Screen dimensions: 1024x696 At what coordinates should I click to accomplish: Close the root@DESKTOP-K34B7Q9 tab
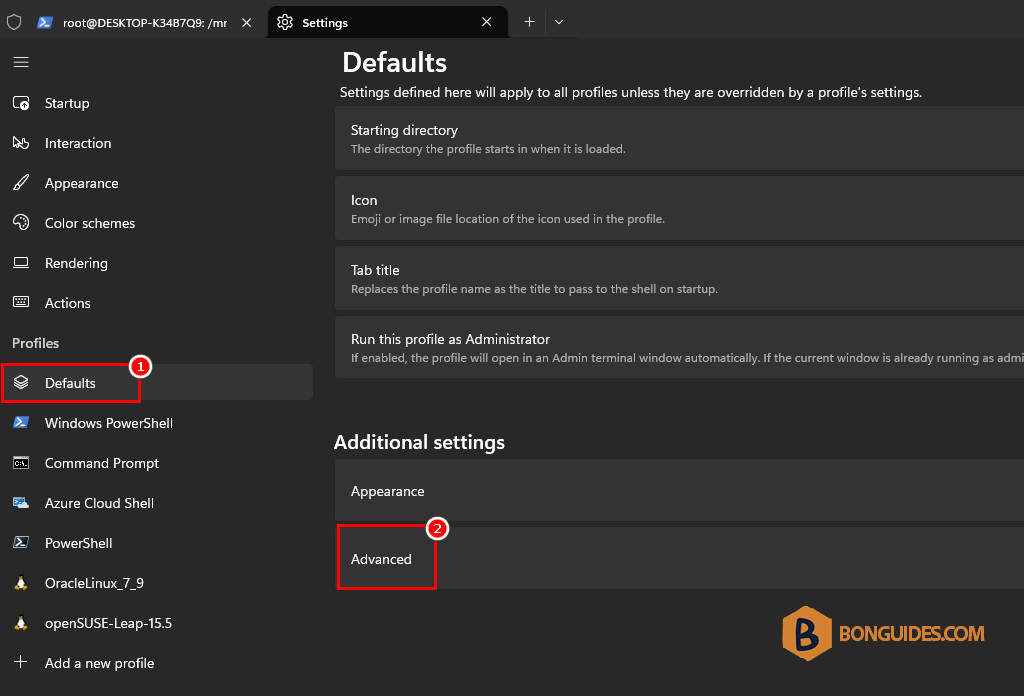point(247,22)
